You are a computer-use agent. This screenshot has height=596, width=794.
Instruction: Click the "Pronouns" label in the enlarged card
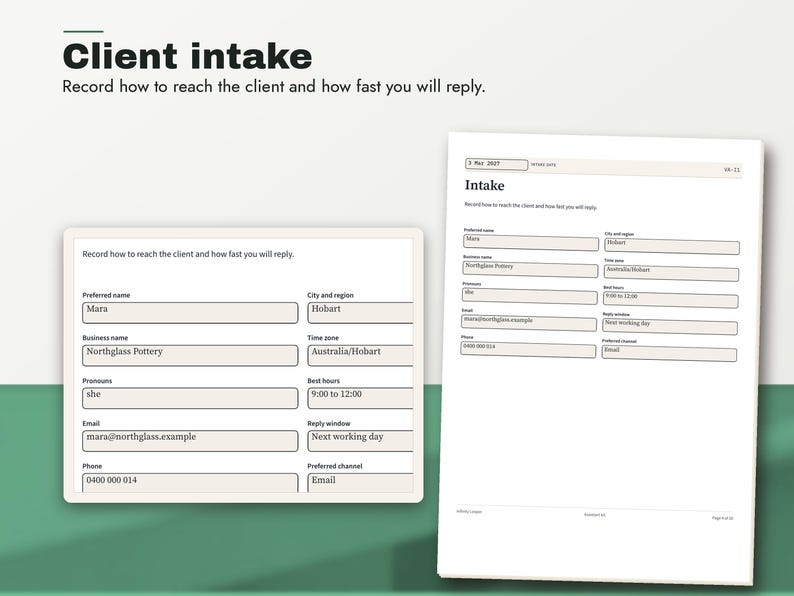[x=97, y=381]
